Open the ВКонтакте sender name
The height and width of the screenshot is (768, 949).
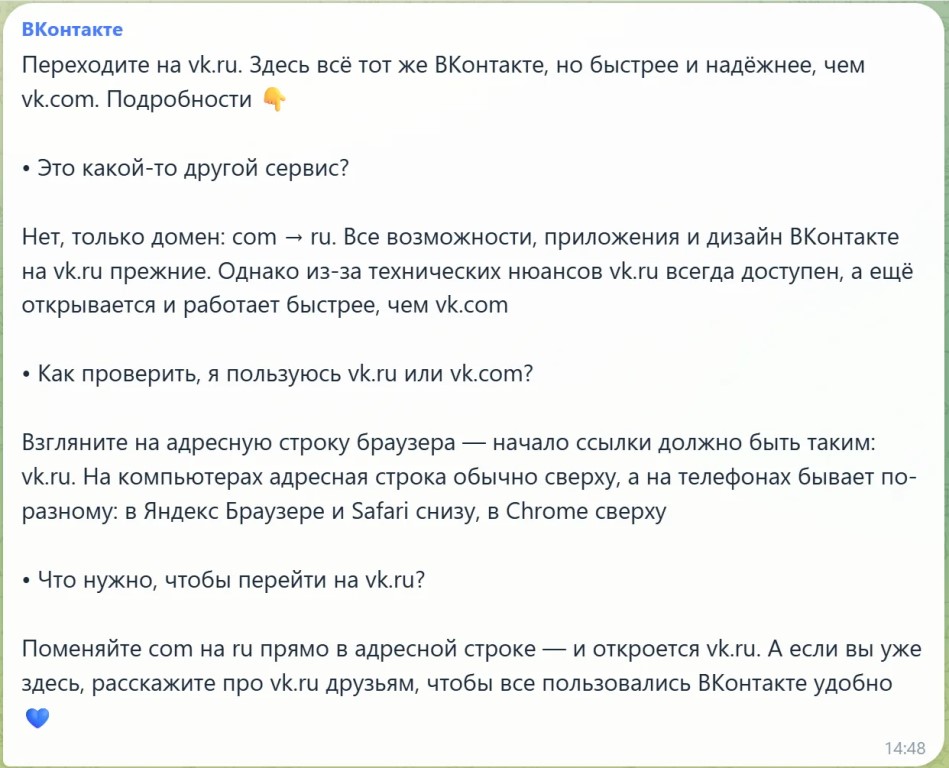coord(72,29)
